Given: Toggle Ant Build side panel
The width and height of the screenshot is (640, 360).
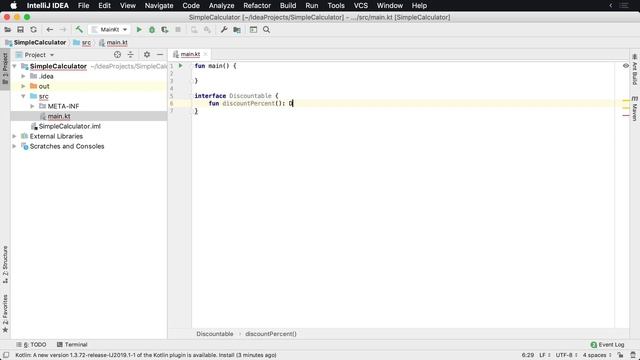Looking at the screenshot, I should [635, 69].
